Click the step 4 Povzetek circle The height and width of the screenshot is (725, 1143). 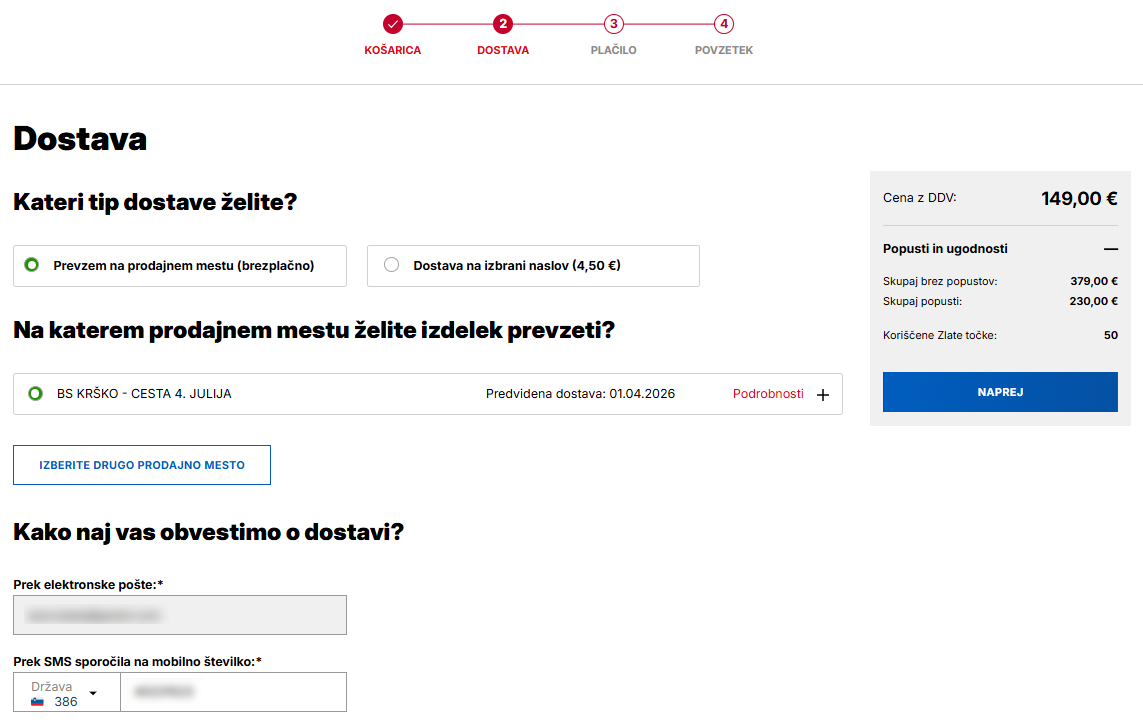click(724, 24)
